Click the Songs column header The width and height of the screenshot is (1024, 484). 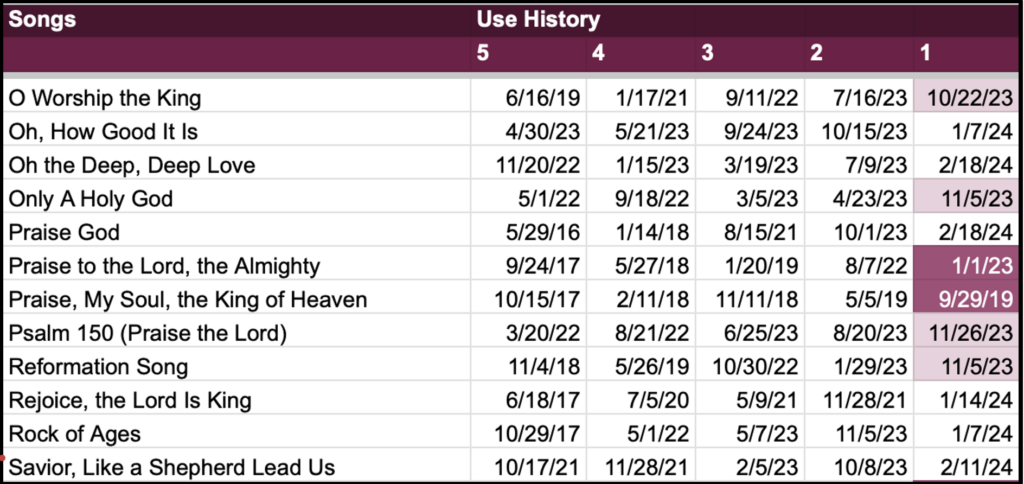click(x=42, y=18)
